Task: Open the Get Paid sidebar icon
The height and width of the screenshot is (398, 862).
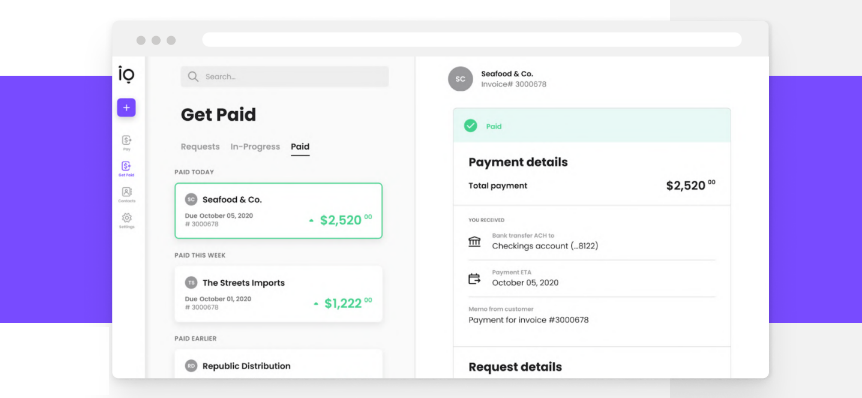Action: click(x=126, y=169)
